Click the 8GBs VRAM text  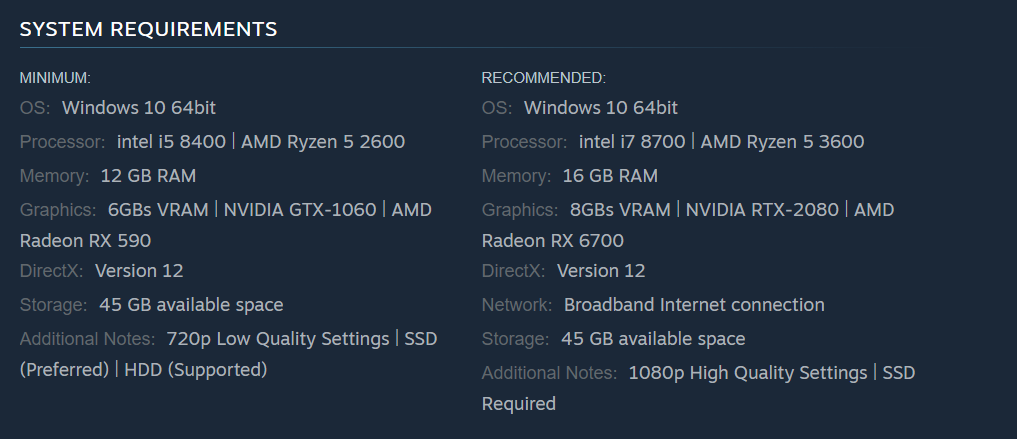[620, 210]
